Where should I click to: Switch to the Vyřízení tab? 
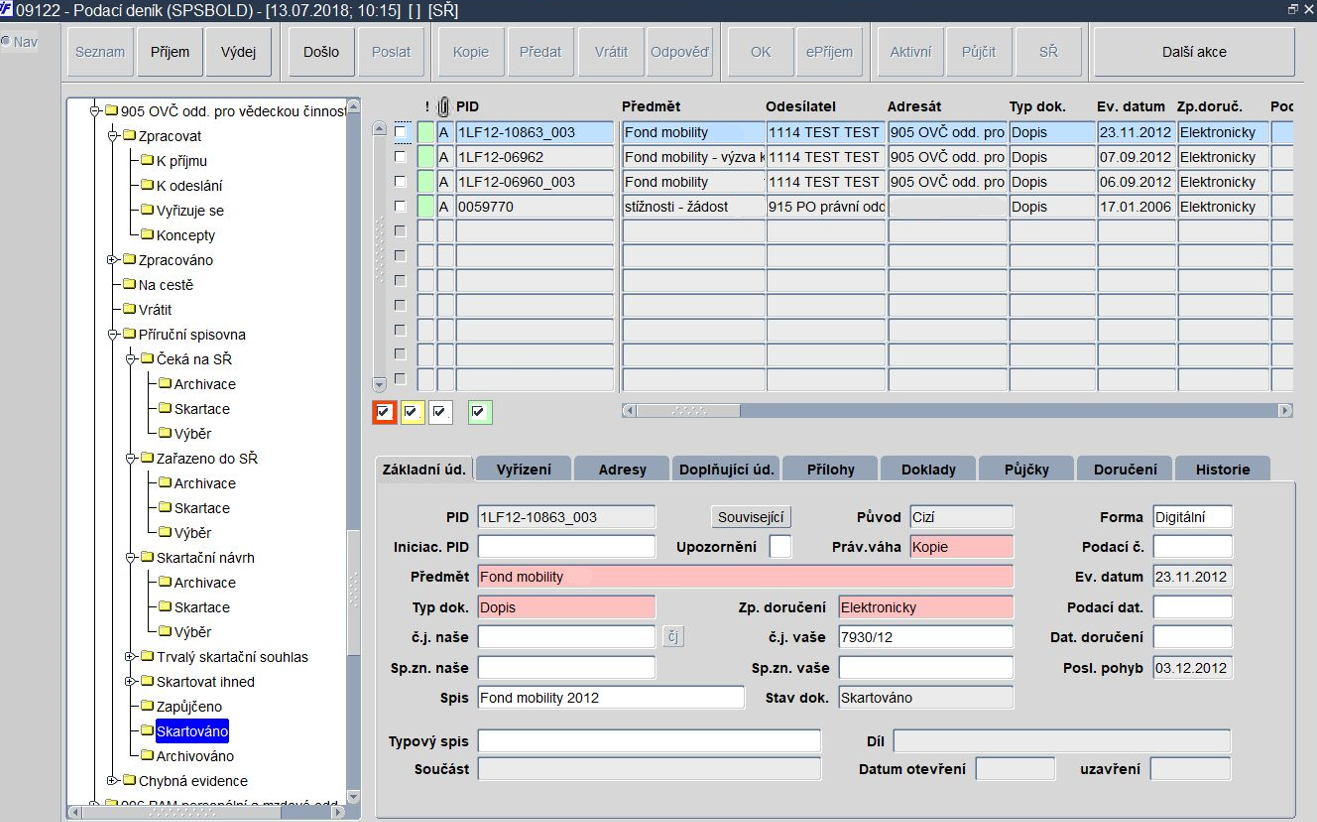pyautogui.click(x=524, y=469)
